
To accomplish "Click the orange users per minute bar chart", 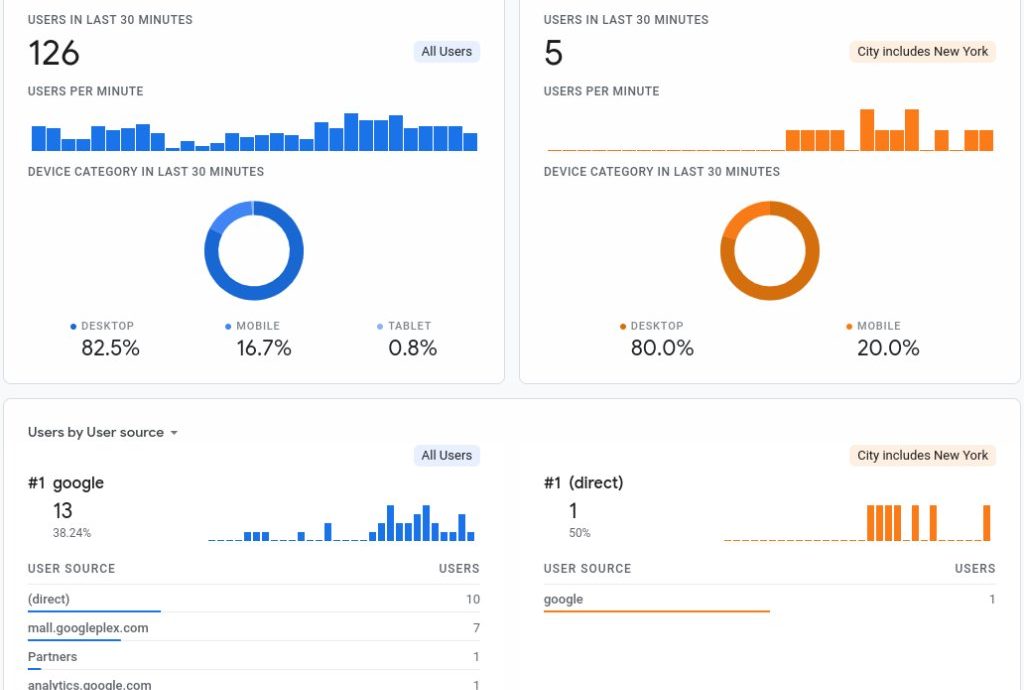I will (770, 131).
